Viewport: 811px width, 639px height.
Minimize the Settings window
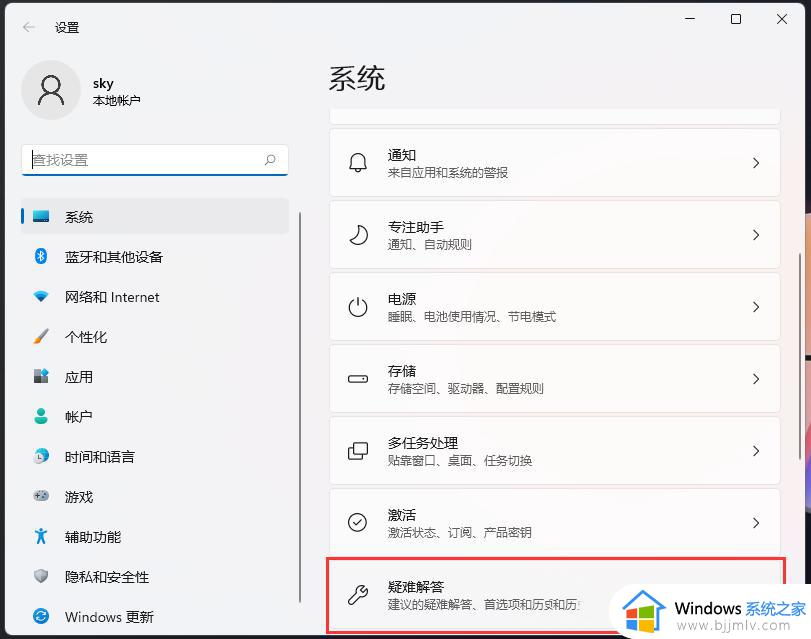(x=689, y=19)
